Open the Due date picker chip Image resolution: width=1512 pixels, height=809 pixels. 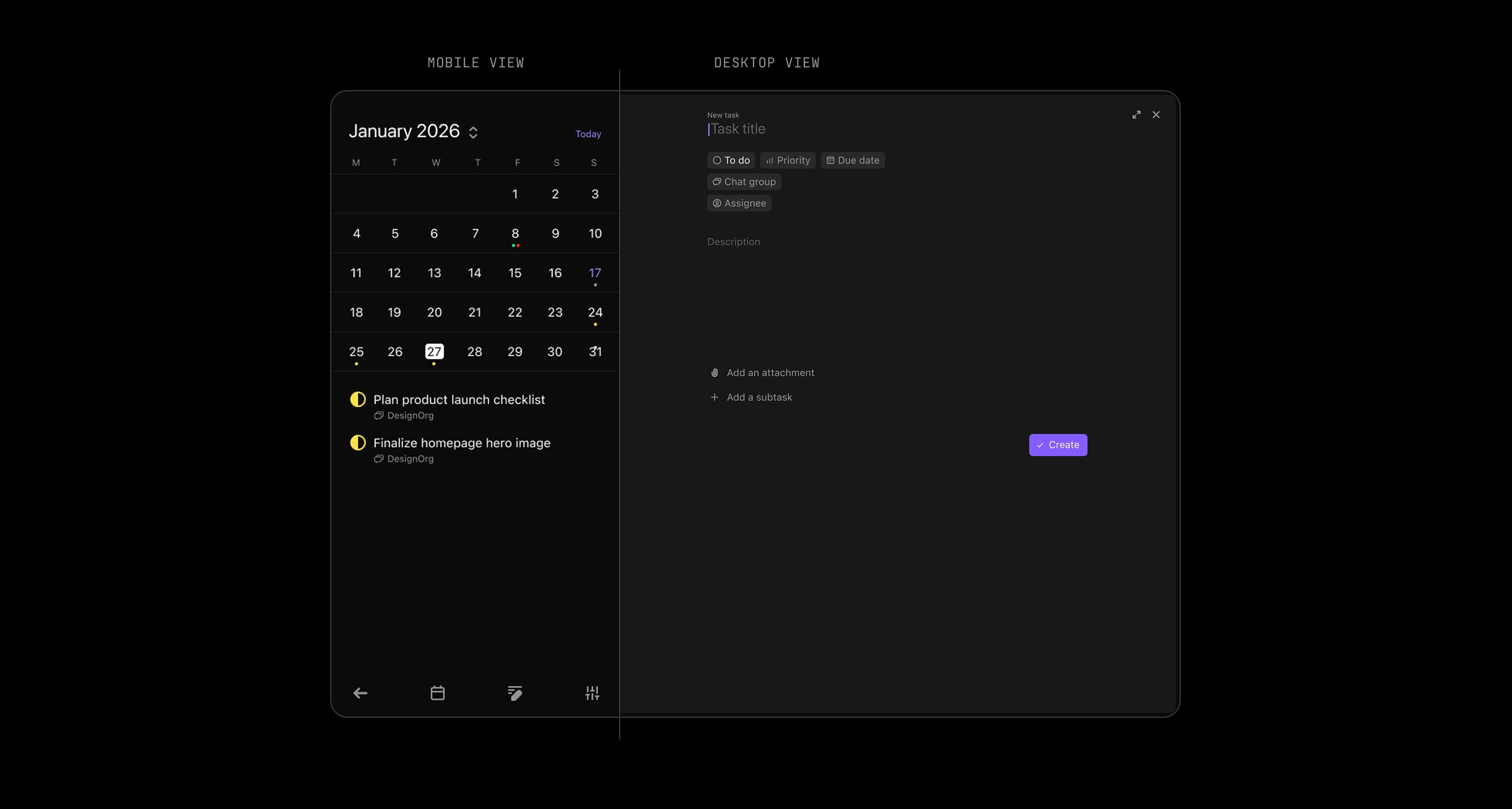click(852, 160)
